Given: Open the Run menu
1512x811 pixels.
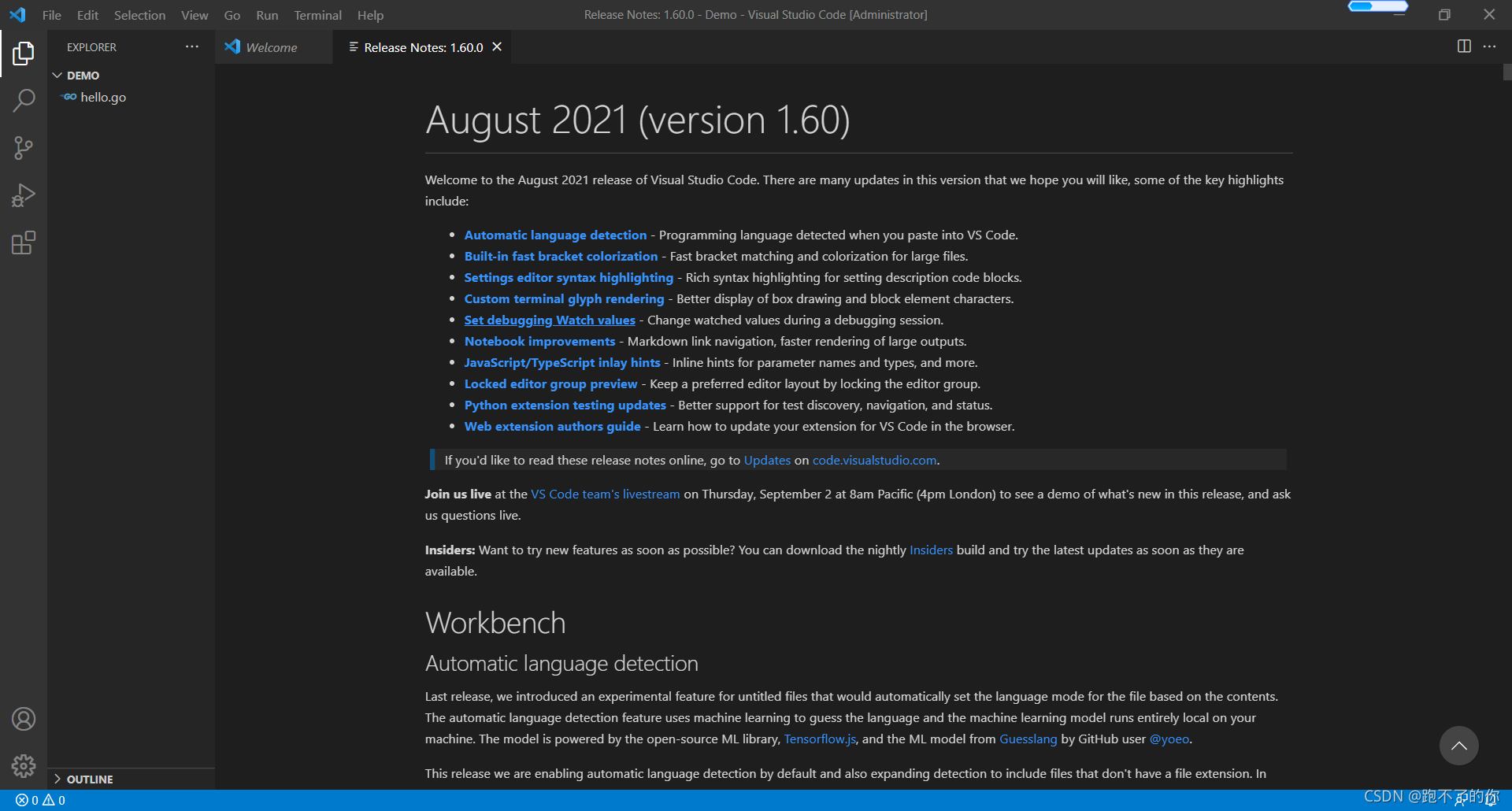Looking at the screenshot, I should point(267,15).
